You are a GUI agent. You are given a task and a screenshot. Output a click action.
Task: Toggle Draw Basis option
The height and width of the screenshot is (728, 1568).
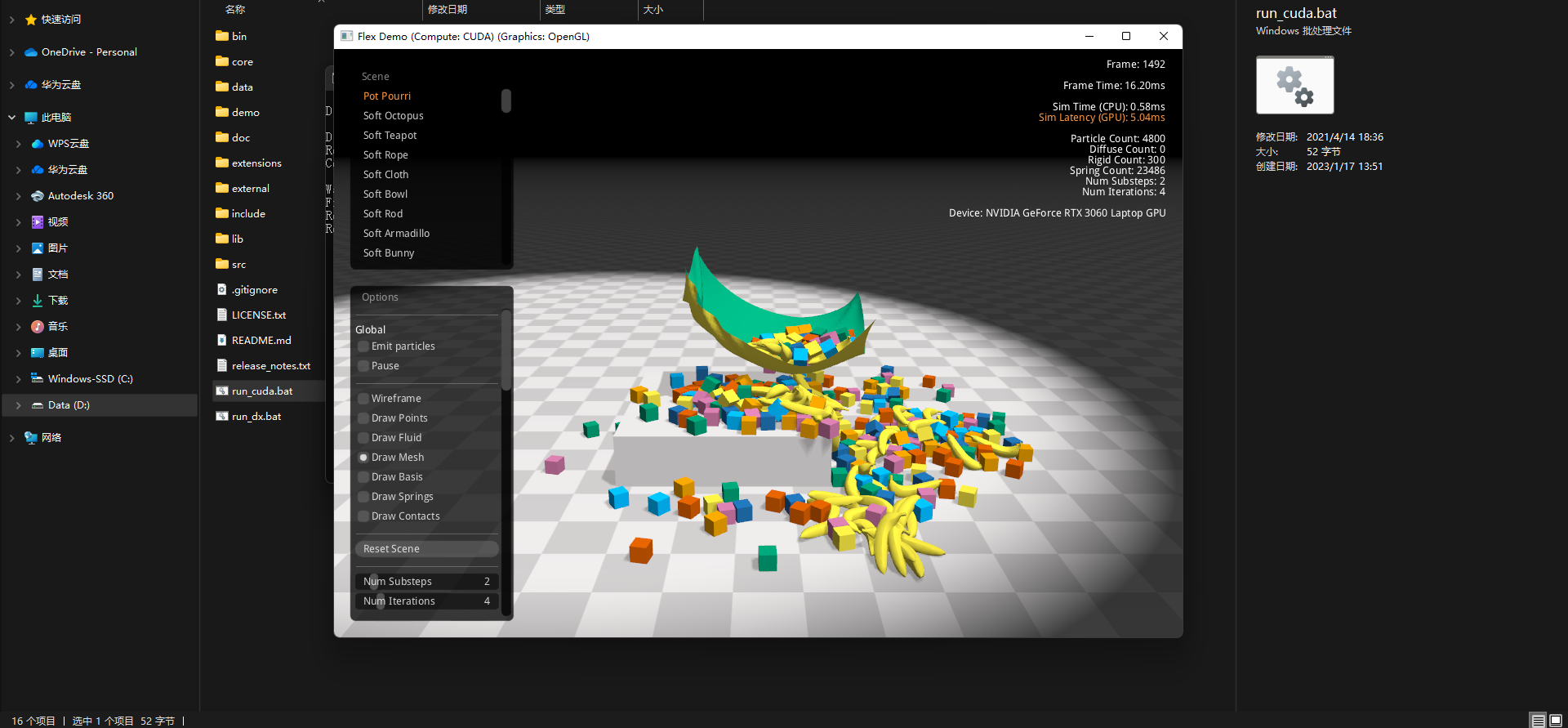click(x=363, y=477)
